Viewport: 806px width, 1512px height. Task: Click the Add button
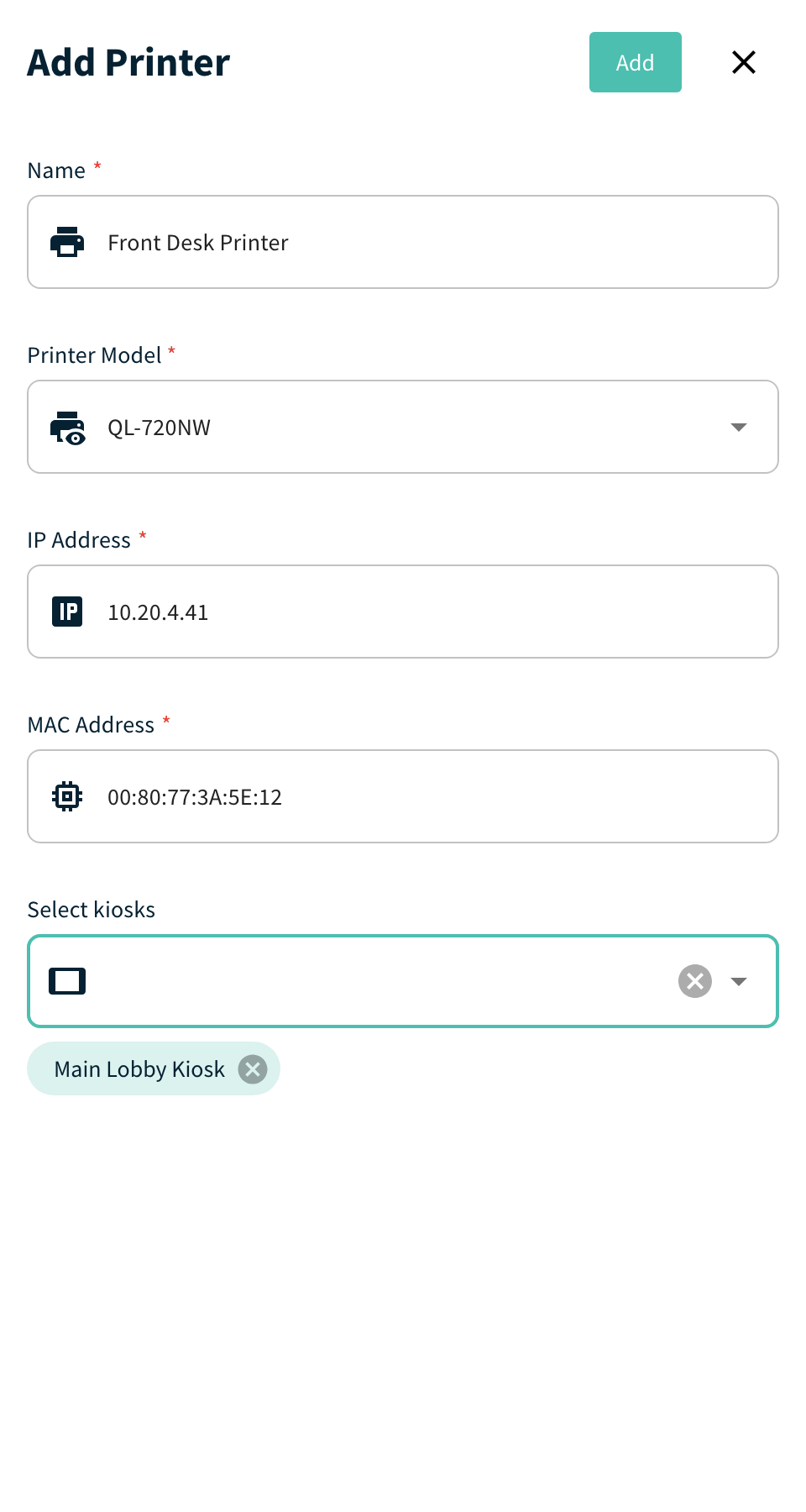(636, 62)
